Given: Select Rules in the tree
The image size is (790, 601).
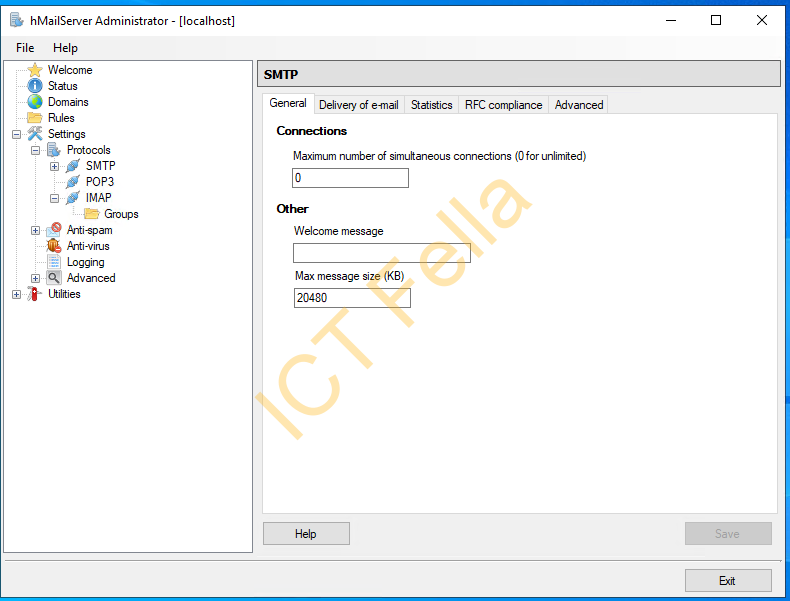Looking at the screenshot, I should point(61,118).
